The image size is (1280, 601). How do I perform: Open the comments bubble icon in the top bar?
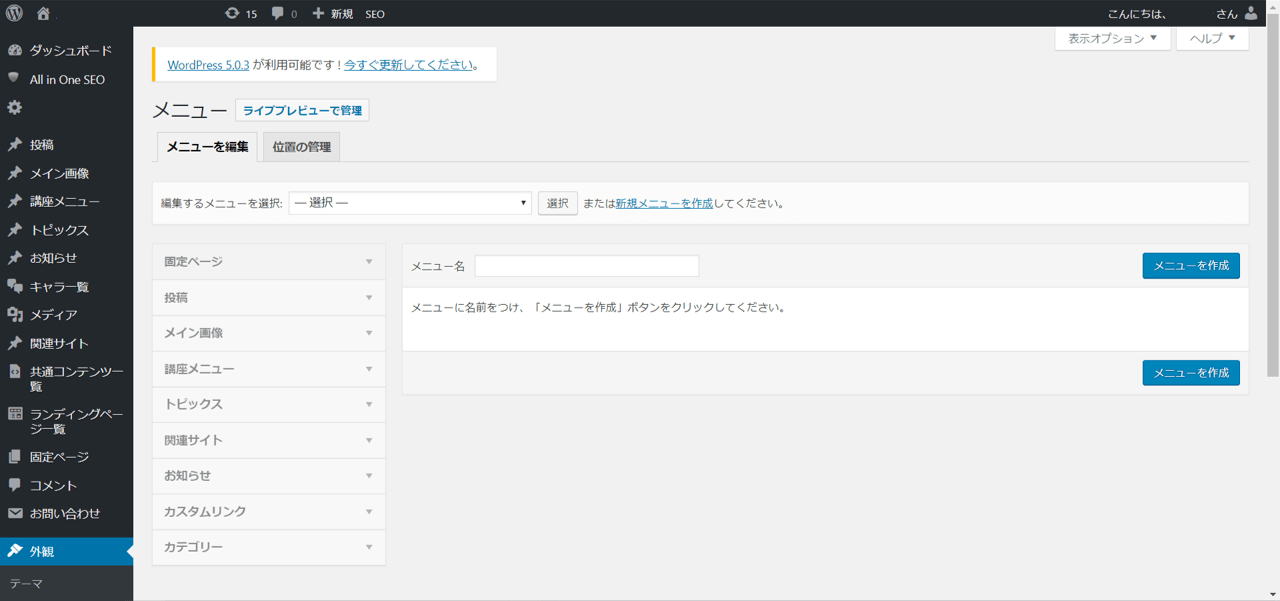click(278, 13)
